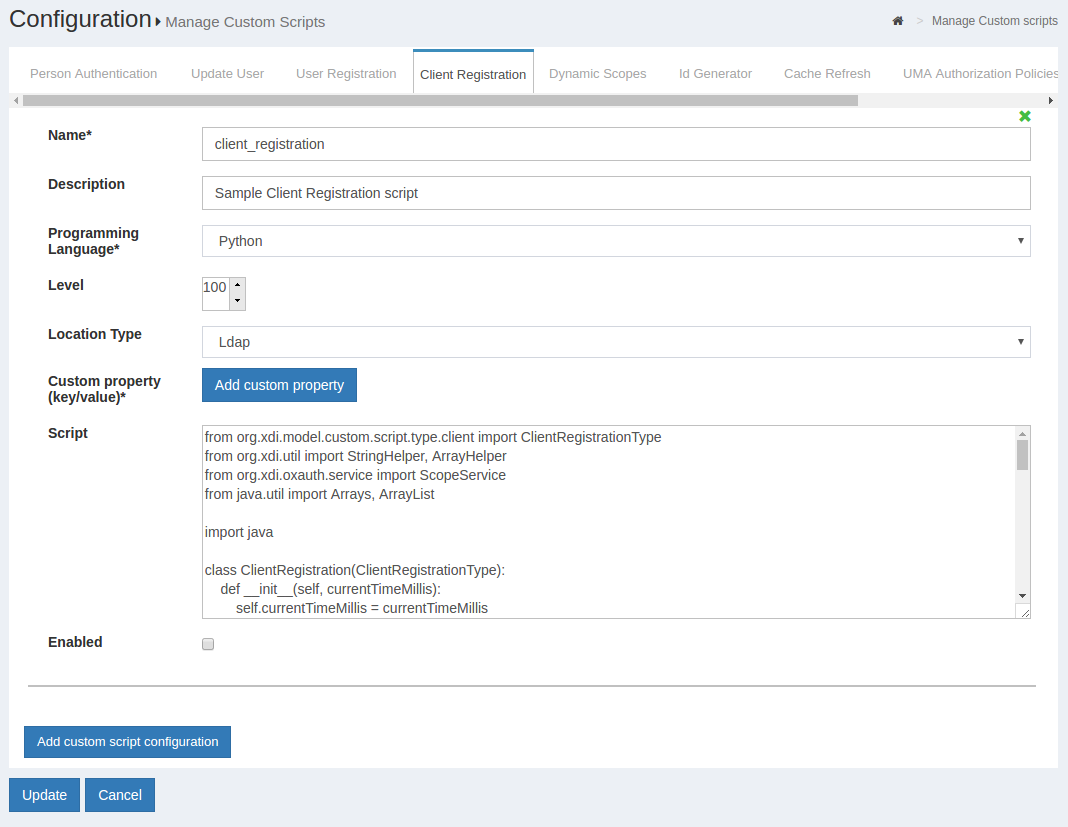Click the Location Type dropdown arrow
Viewport: 1068px width, 827px height.
click(1019, 342)
